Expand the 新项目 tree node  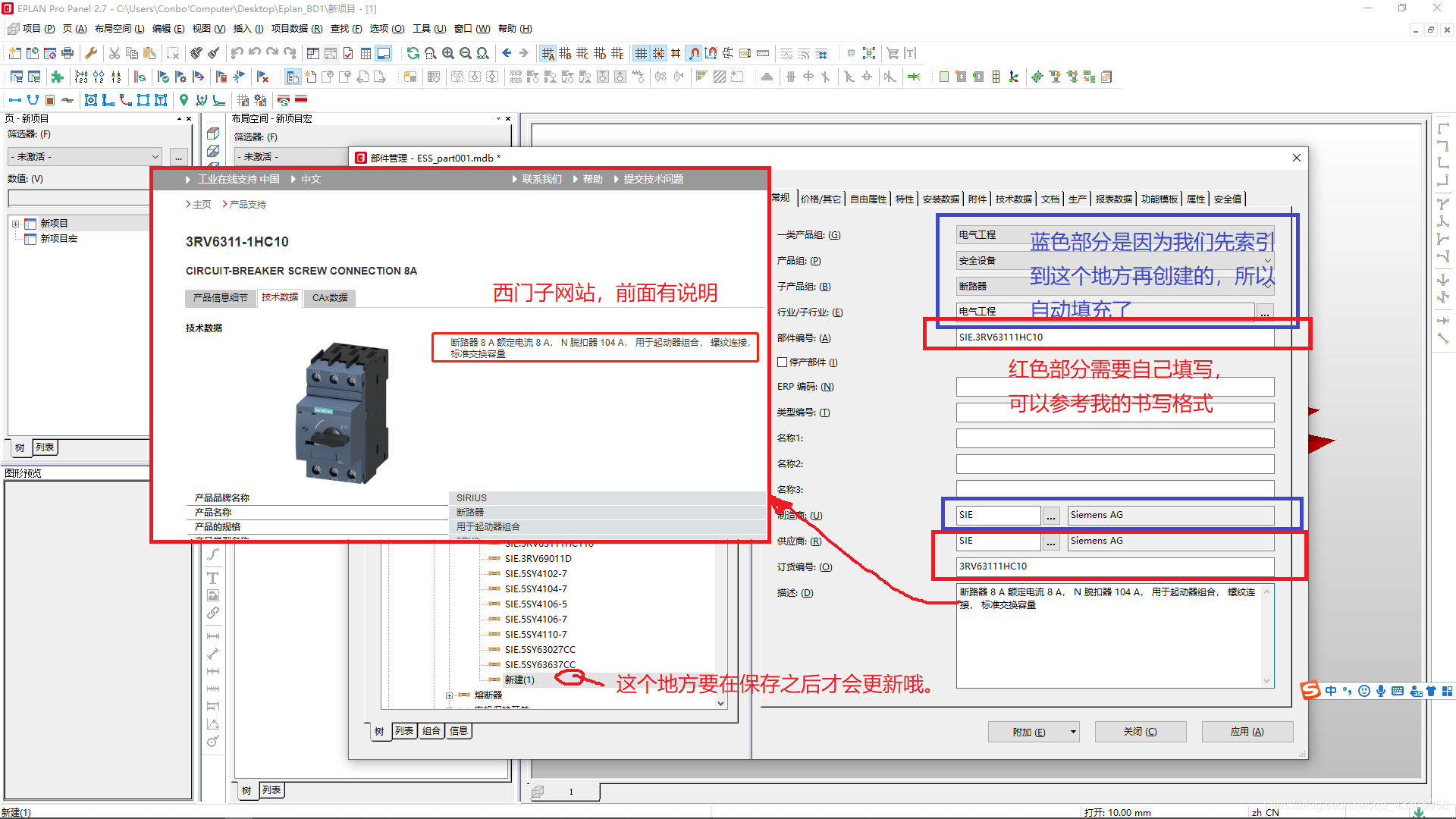pyautogui.click(x=15, y=224)
